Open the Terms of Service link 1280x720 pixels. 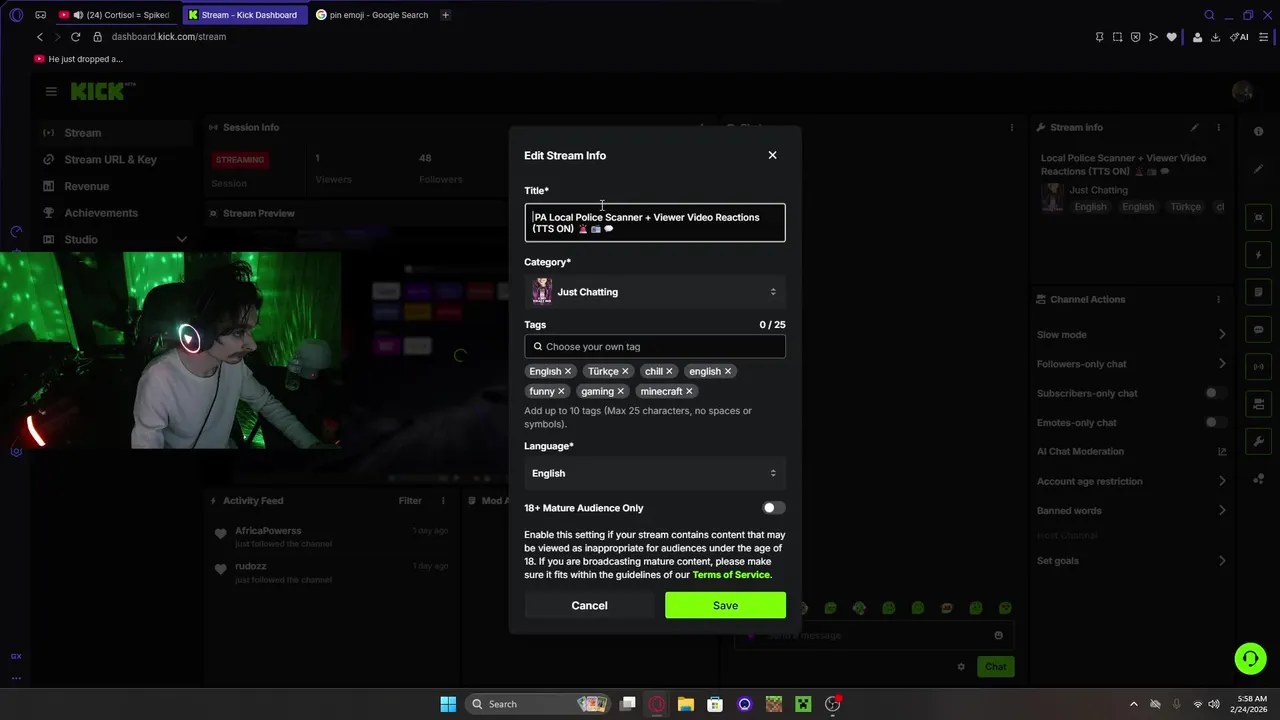click(731, 575)
